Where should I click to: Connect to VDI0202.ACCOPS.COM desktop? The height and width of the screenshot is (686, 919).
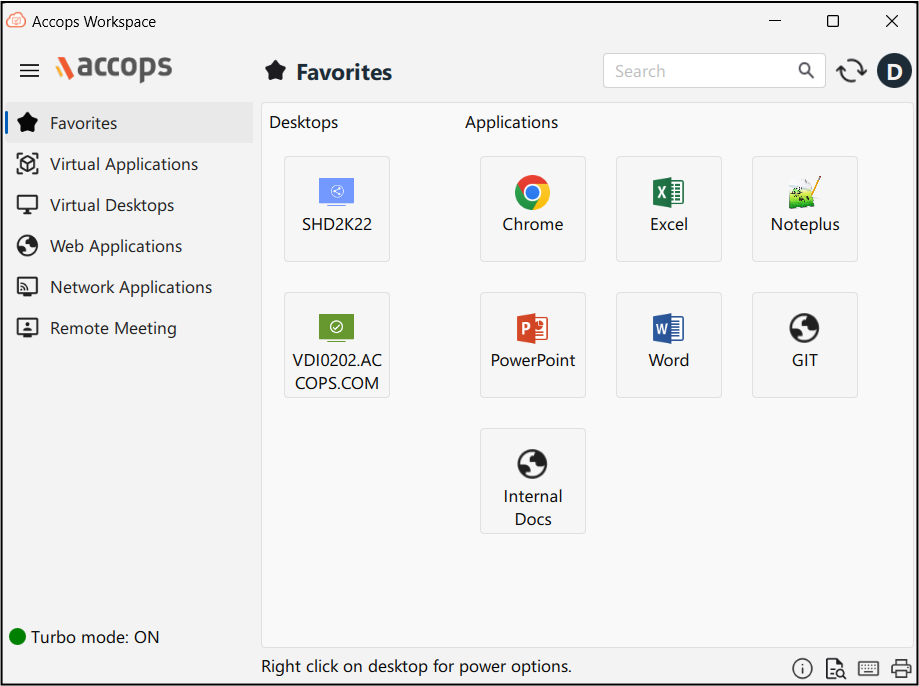pyautogui.click(x=337, y=345)
